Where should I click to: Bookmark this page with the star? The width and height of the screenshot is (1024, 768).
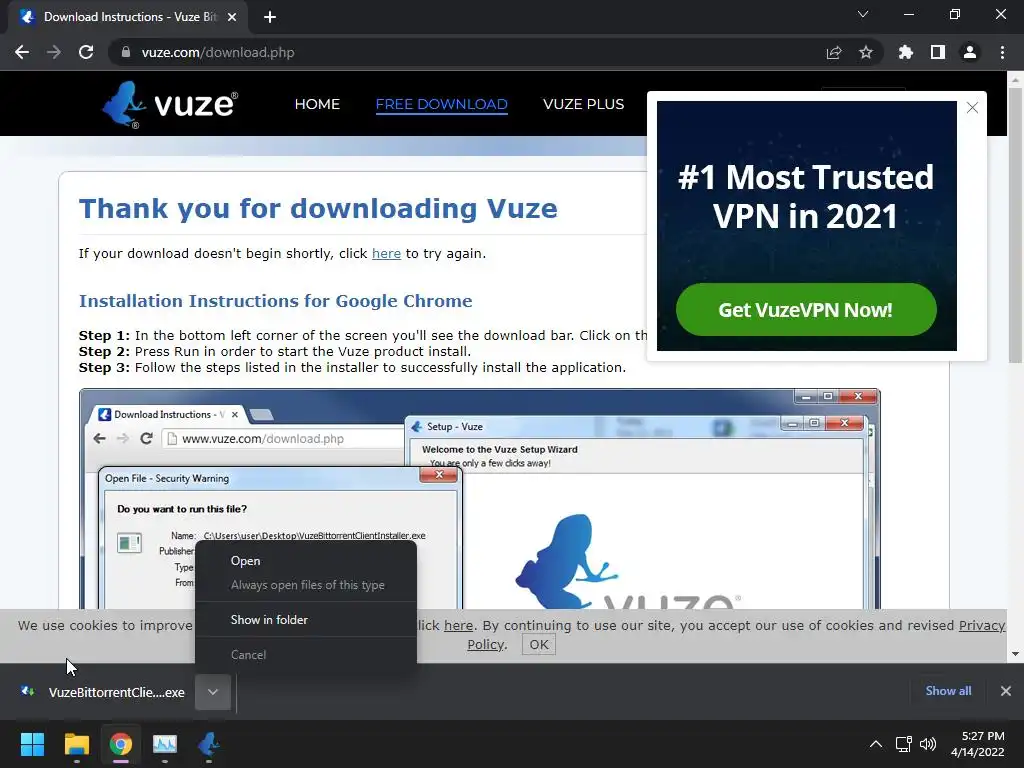pos(866,52)
